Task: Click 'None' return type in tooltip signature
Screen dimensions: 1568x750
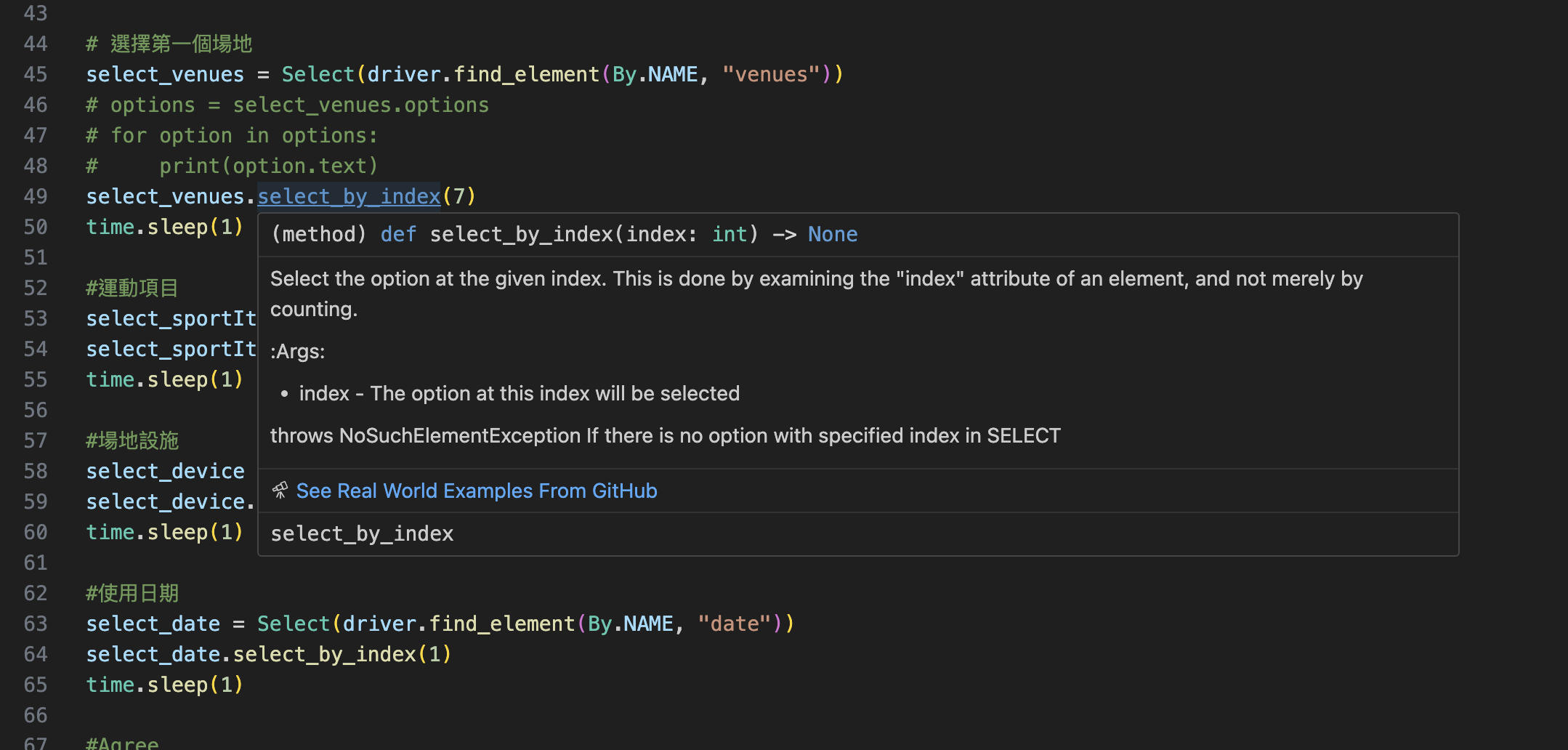Action: click(833, 234)
